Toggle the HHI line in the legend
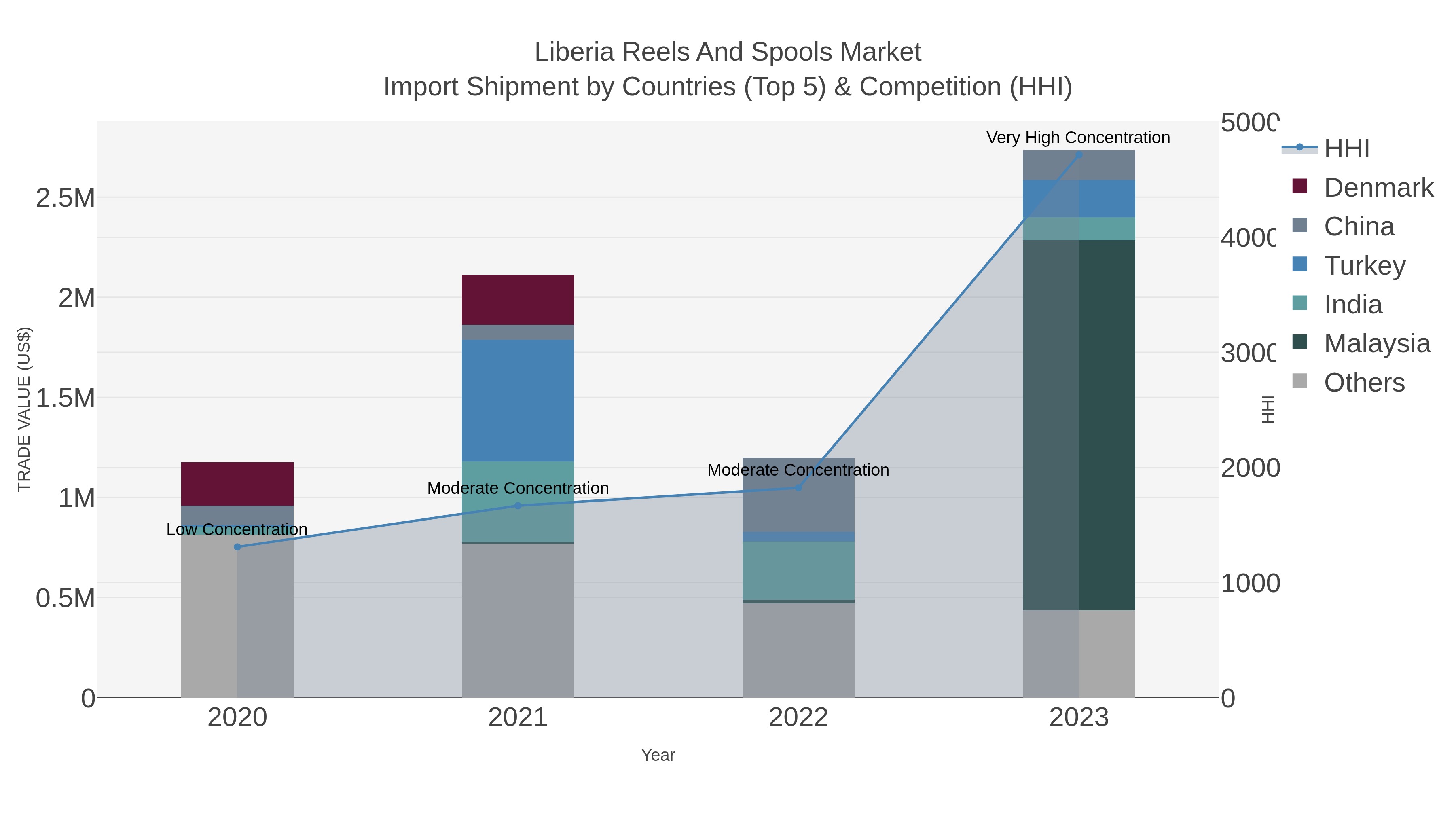The width and height of the screenshot is (1456, 819). click(x=1325, y=148)
